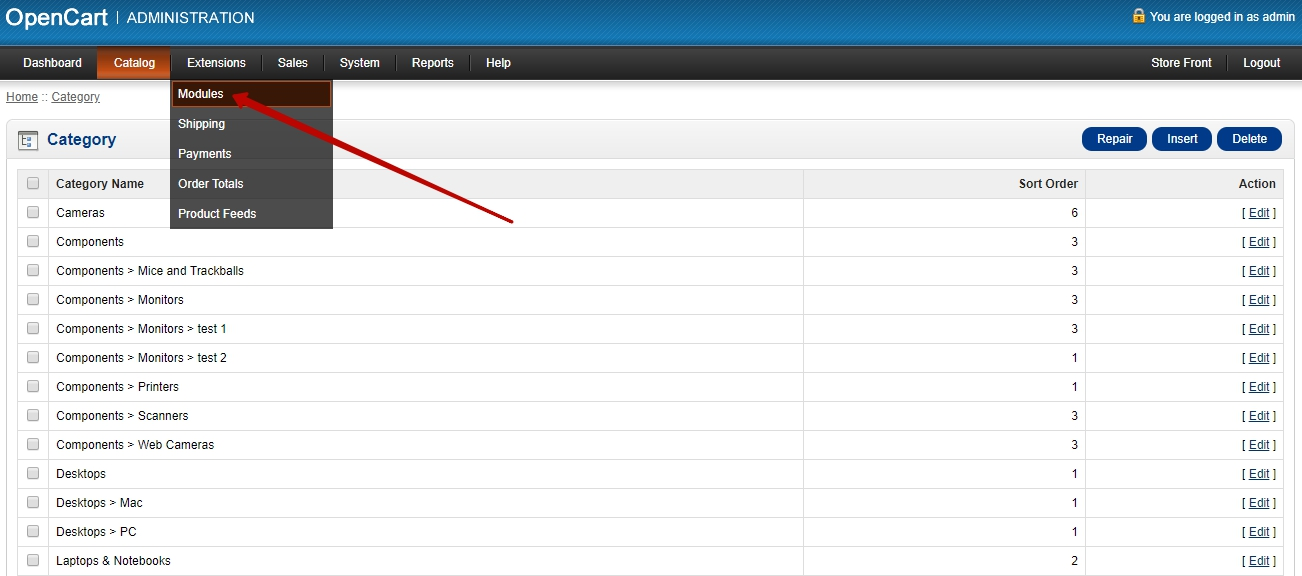This screenshot has height=576, width=1302.
Task: Choose Order Totals from the Extensions dropdown
Action: point(251,184)
